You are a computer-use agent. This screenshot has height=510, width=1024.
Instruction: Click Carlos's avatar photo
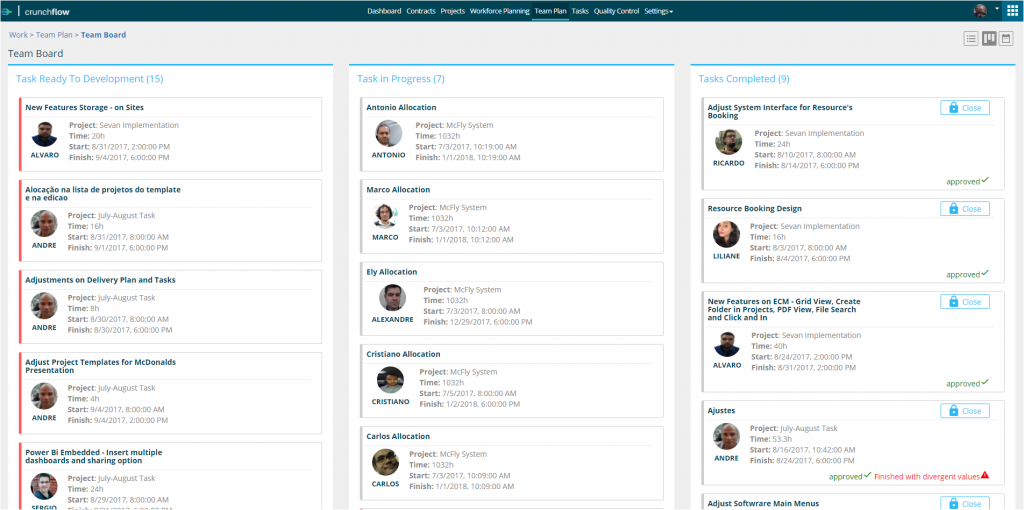[x=386, y=463]
